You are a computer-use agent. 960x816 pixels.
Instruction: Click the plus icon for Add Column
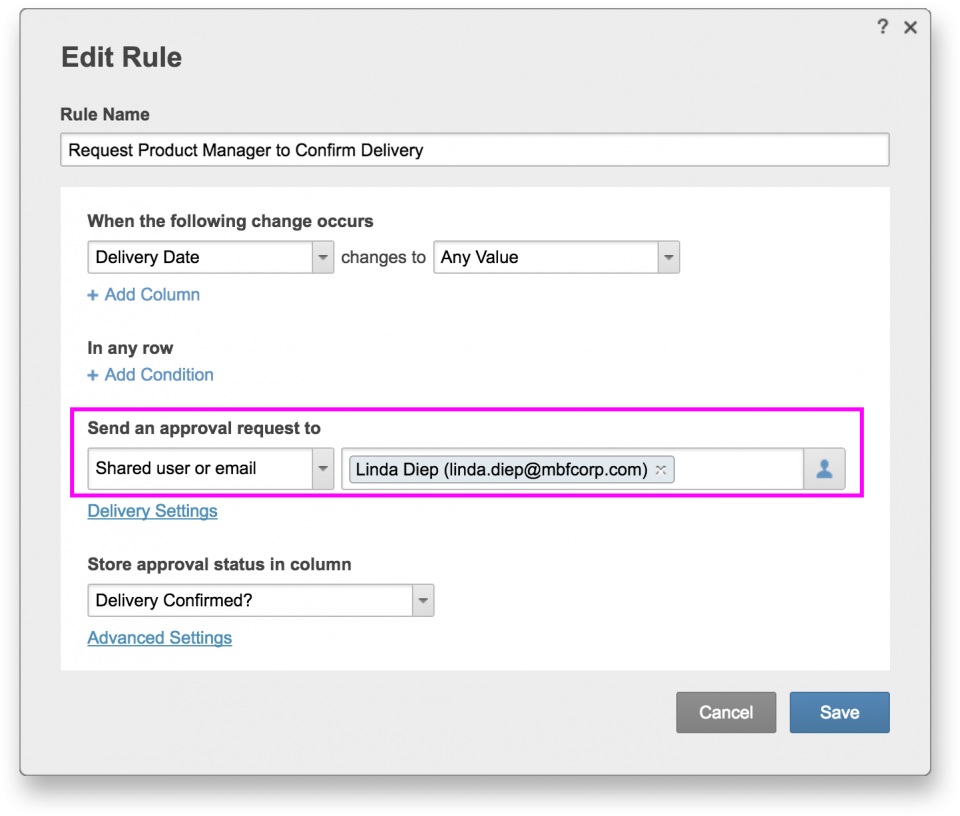pos(93,295)
